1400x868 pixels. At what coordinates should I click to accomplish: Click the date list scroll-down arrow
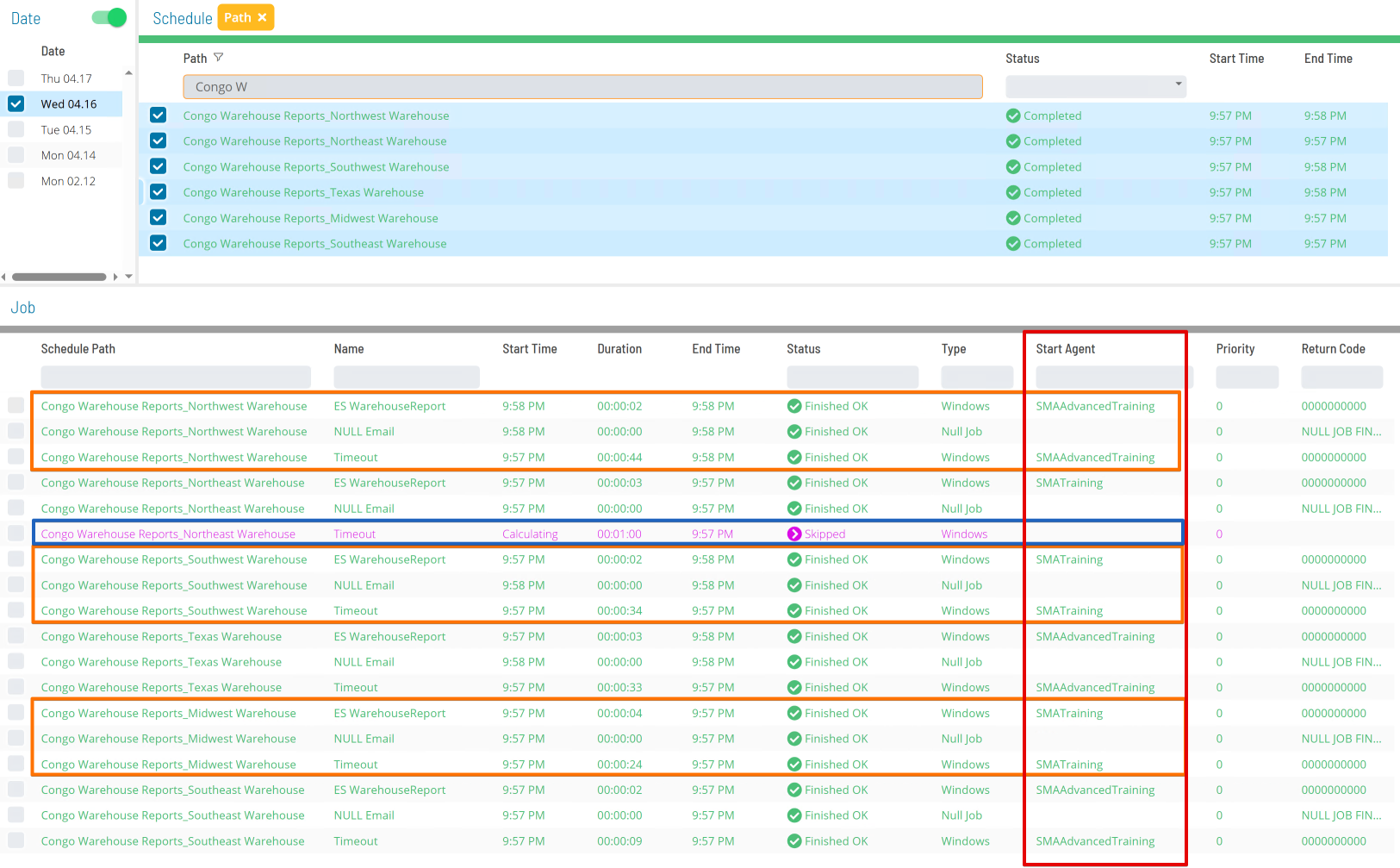click(128, 277)
